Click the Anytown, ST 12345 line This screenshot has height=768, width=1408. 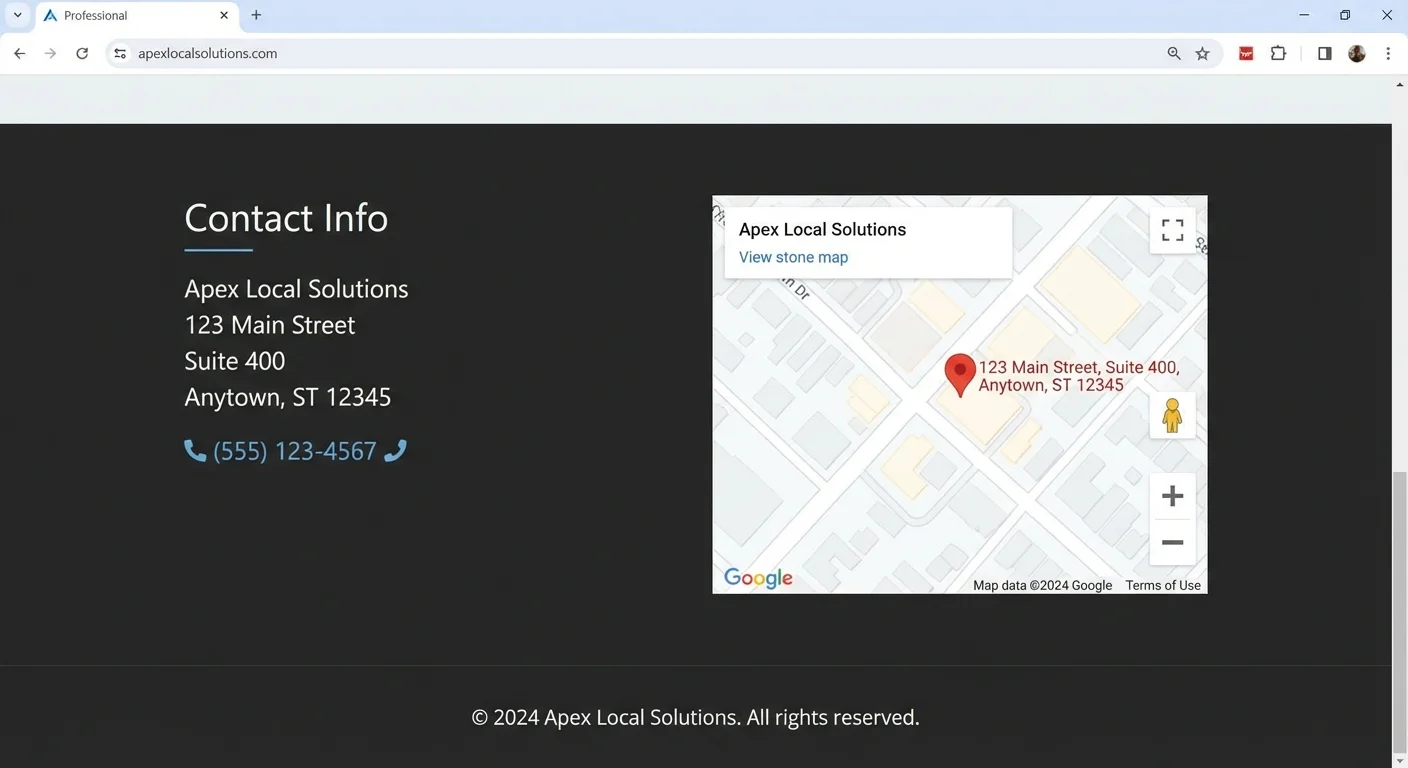[x=288, y=397]
